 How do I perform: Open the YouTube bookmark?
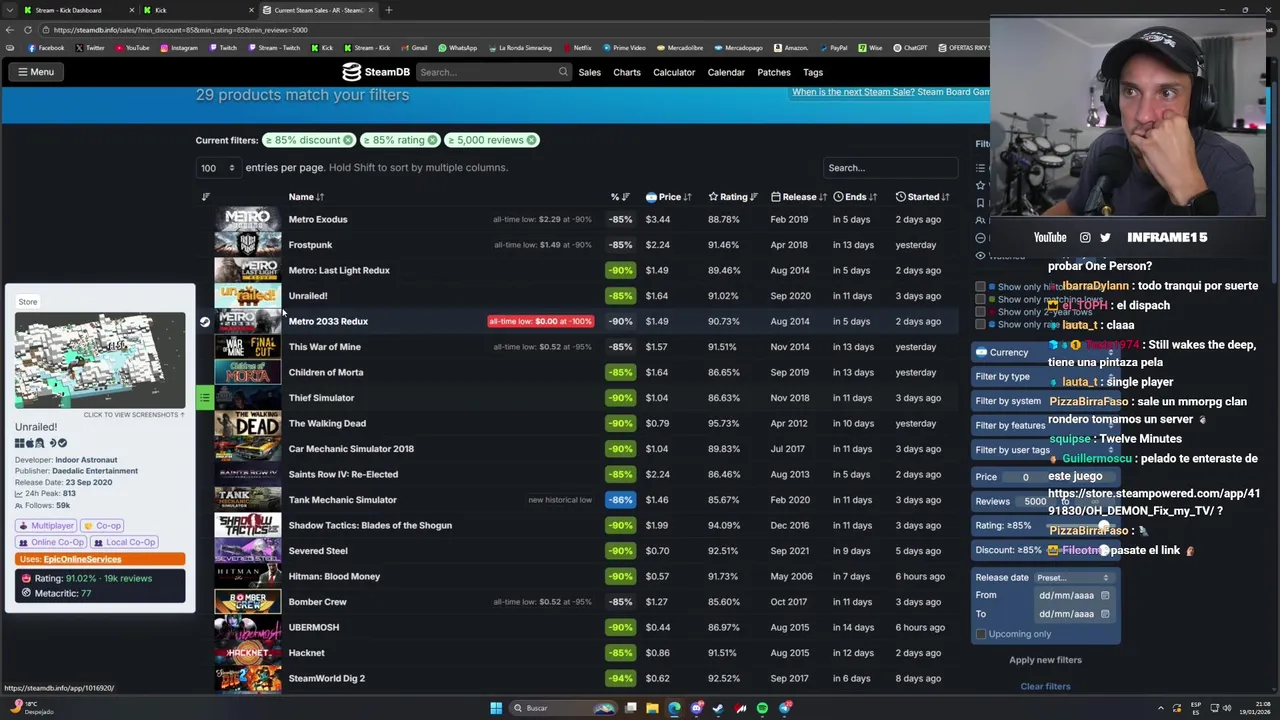point(132,48)
